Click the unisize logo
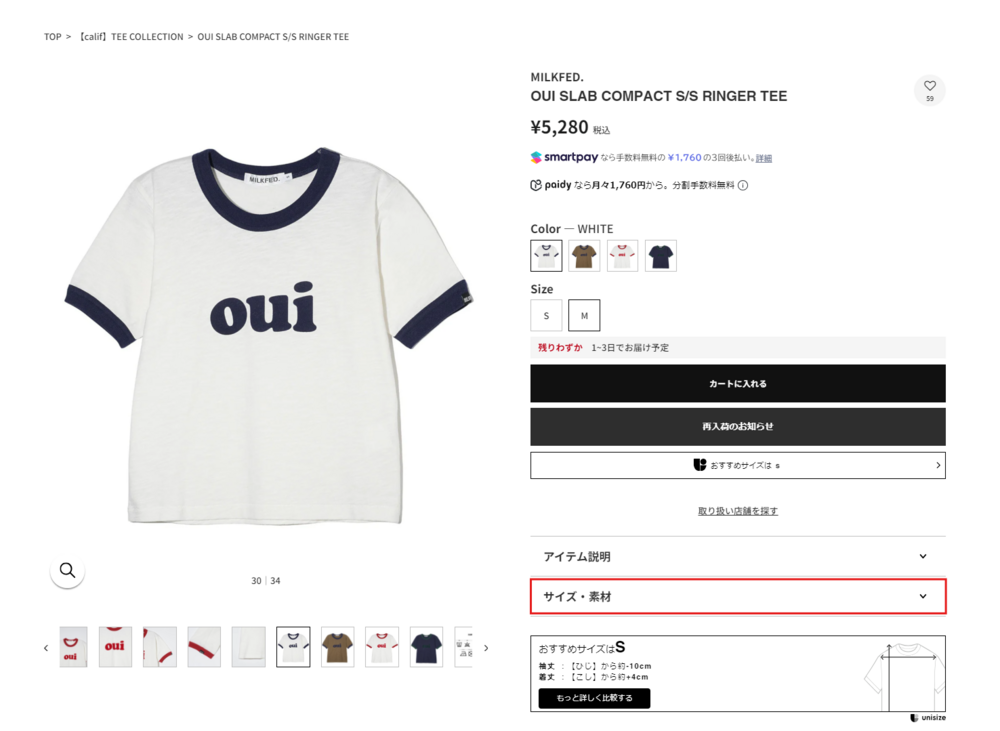 pyautogui.click(x=927, y=718)
